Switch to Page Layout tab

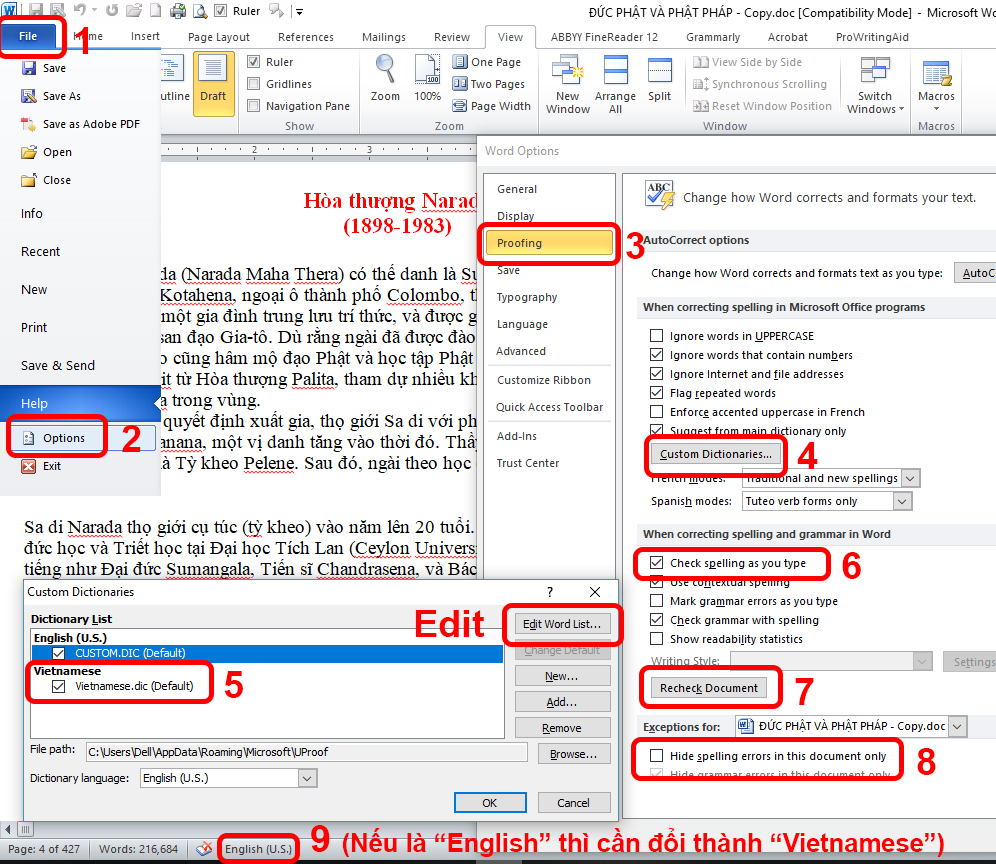pos(219,37)
